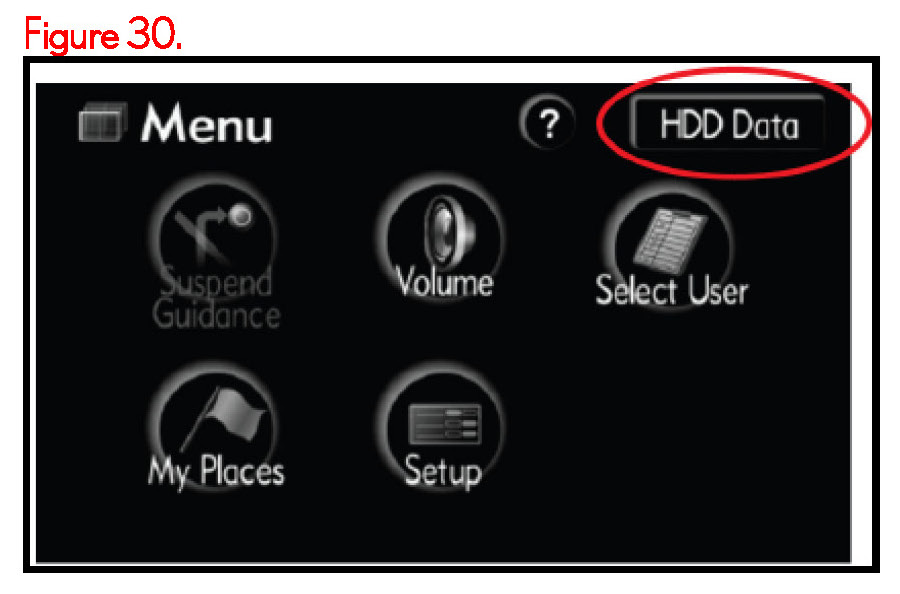Click the Setup text label
Image resolution: width=900 pixels, height=594 pixels.
coord(443,472)
